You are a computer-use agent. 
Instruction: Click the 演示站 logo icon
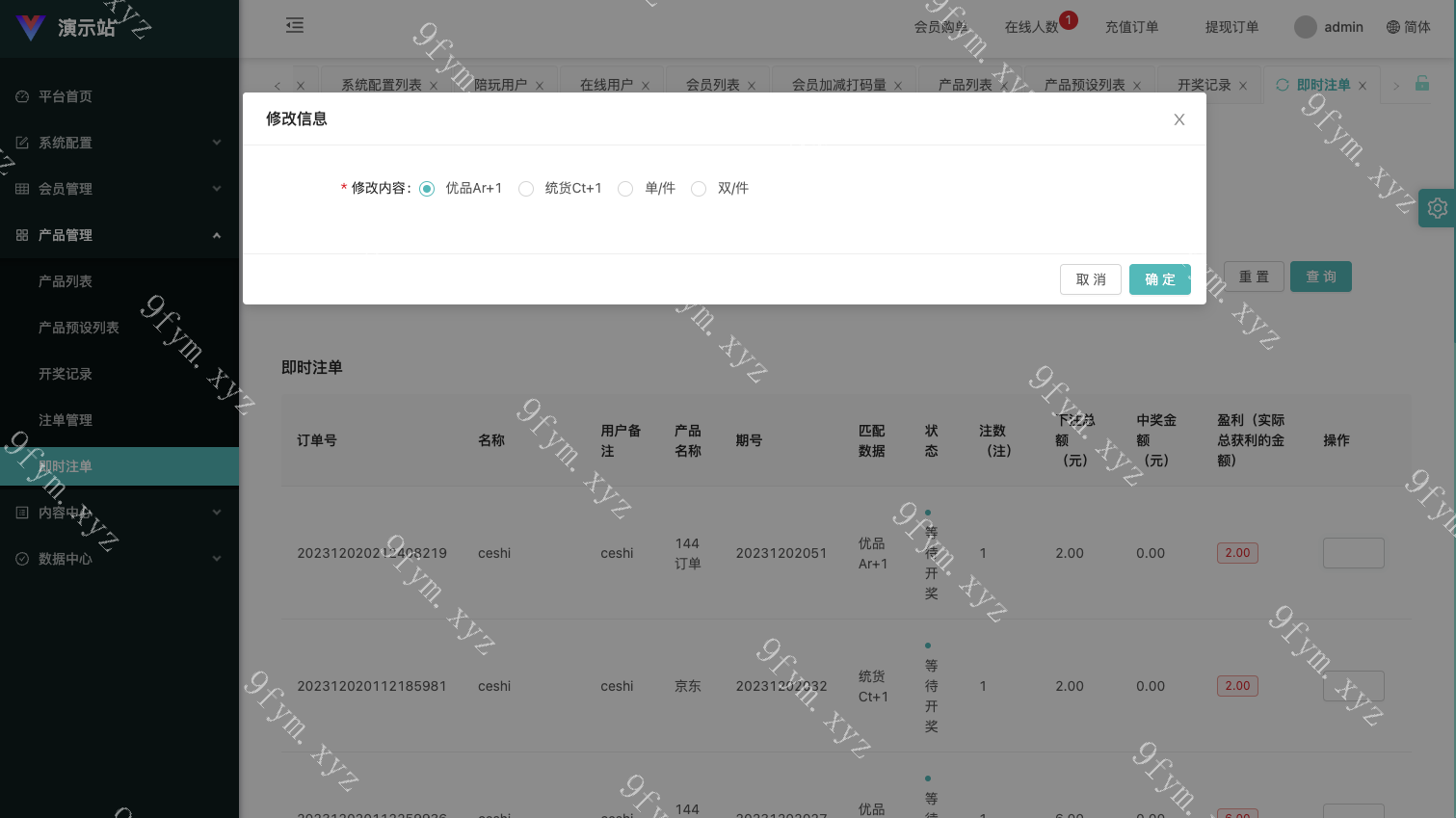[x=31, y=27]
